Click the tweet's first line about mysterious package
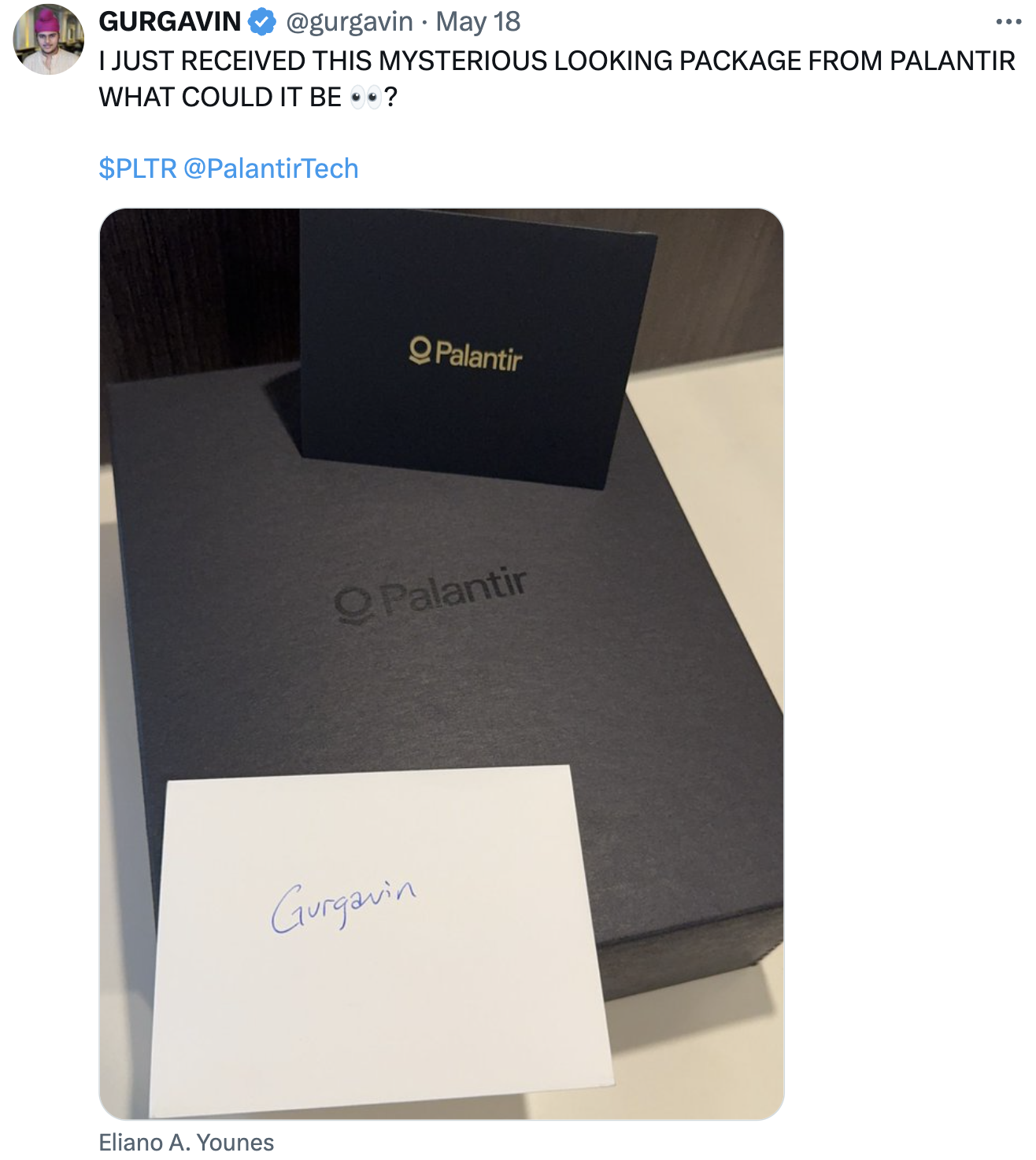 pos(557,61)
